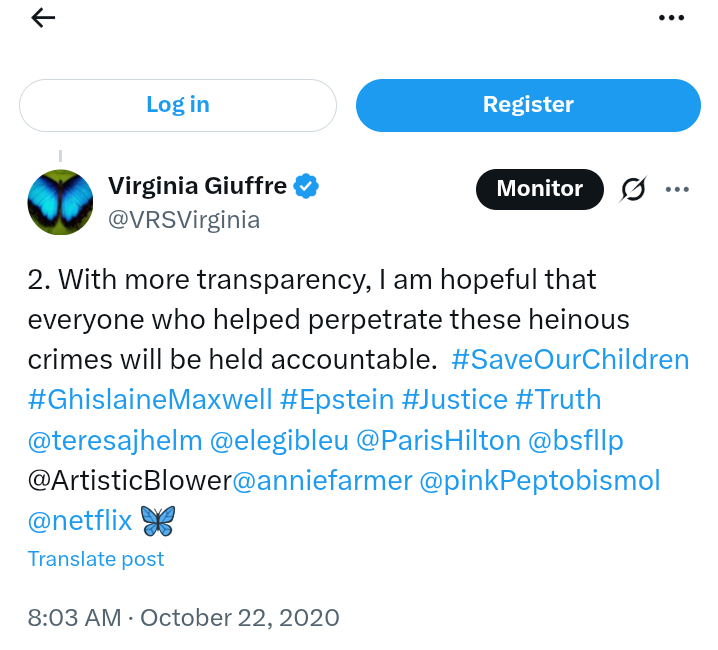Image resolution: width=718 pixels, height=650 pixels.
Task: Click the blue verified checkmark badge
Action: point(306,186)
